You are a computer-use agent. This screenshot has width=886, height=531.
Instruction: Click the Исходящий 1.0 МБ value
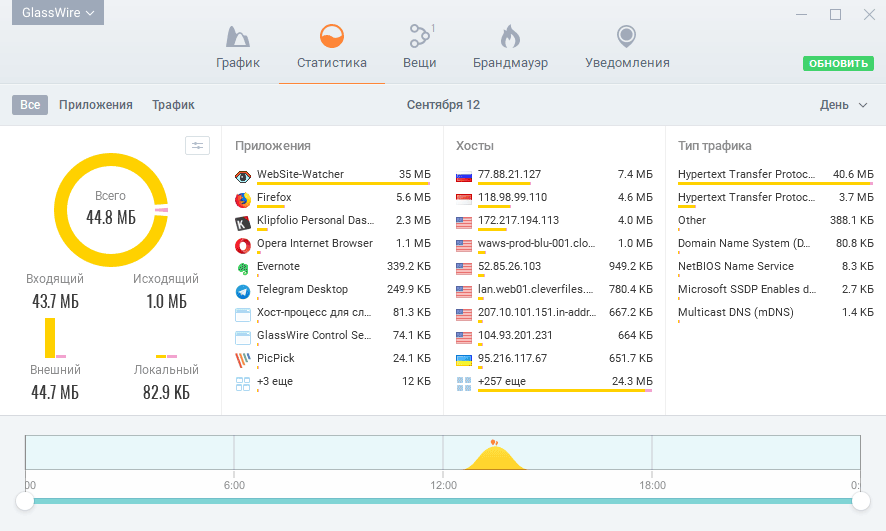[166, 301]
